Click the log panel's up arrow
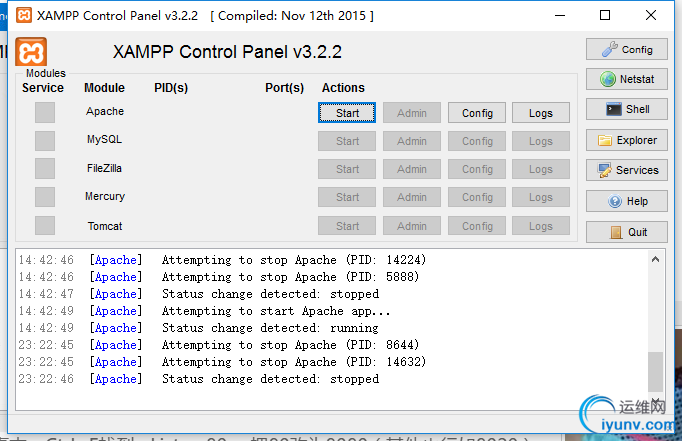 pos(655,260)
